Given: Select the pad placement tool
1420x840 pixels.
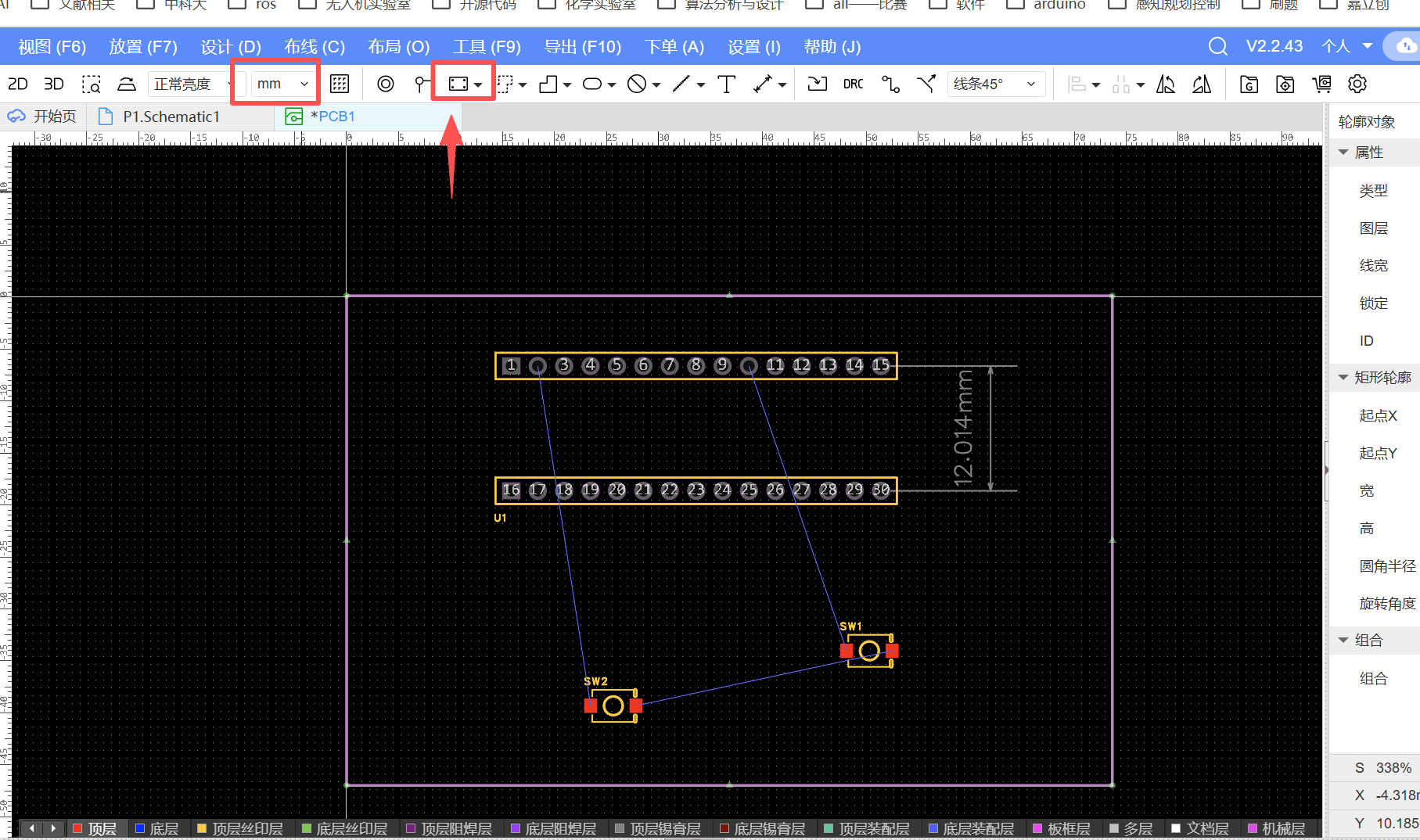Looking at the screenshot, I should pos(422,84).
